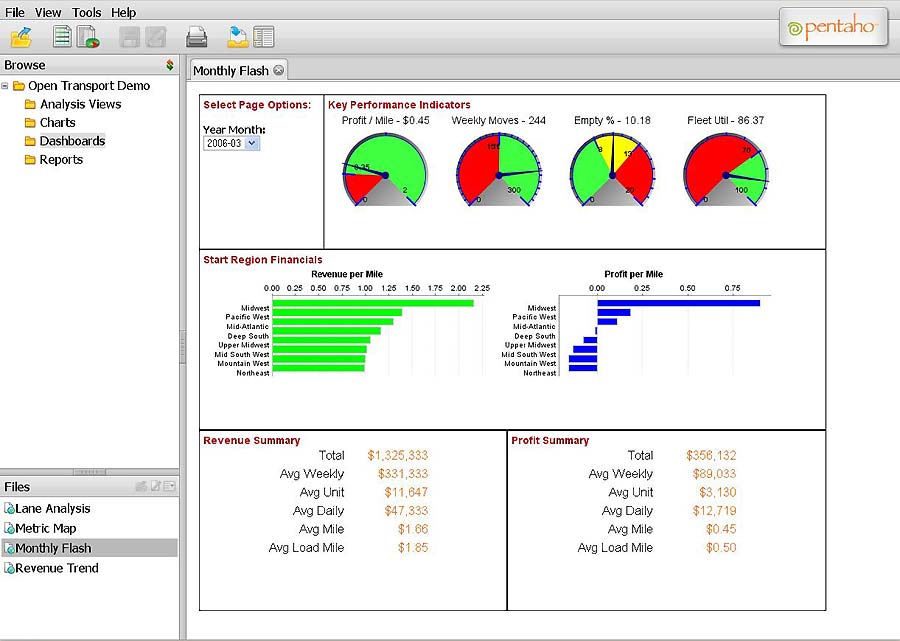Click the Metric Map file icon
Image resolution: width=900 pixels, height=641 pixels.
pyautogui.click(x=9, y=528)
